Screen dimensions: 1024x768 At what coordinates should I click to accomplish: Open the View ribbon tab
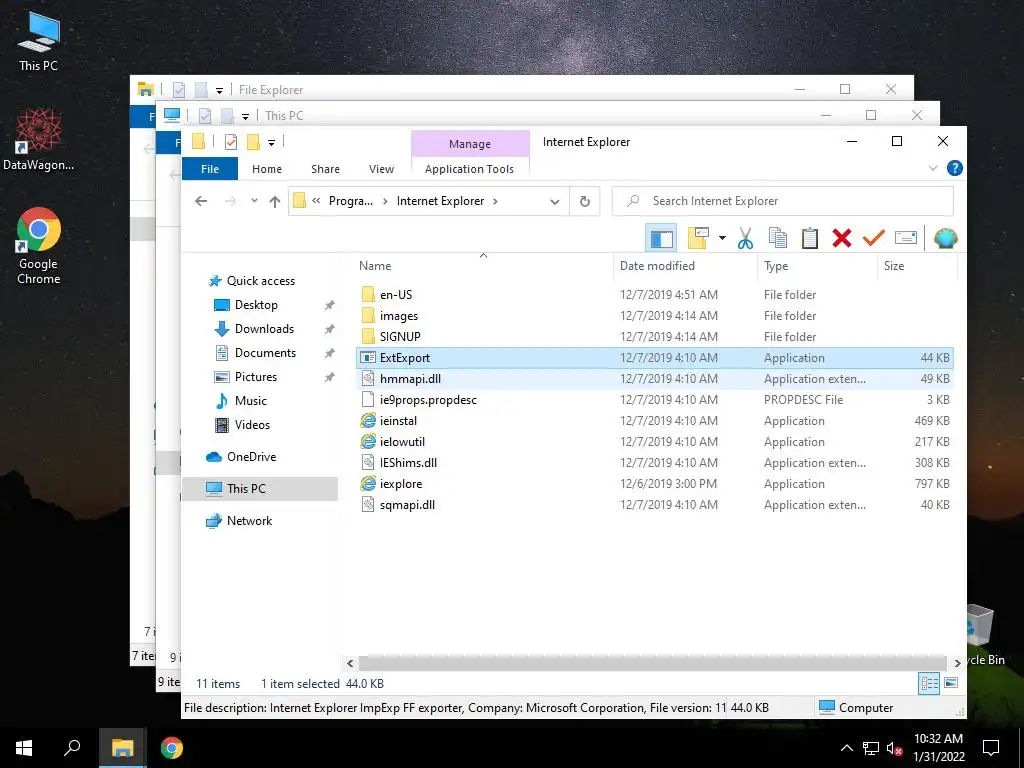381,168
